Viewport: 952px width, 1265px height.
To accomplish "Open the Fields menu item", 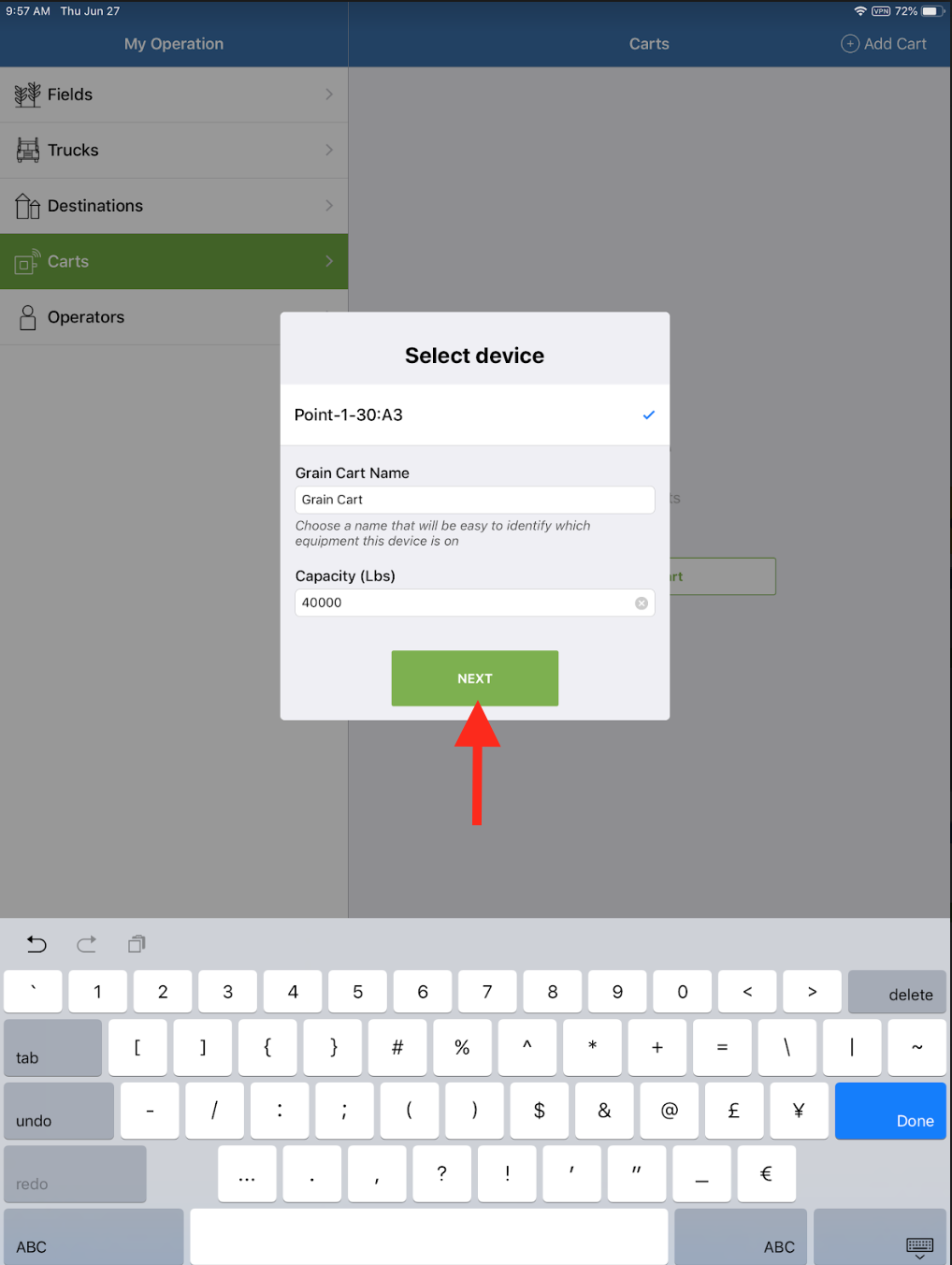I will [174, 95].
